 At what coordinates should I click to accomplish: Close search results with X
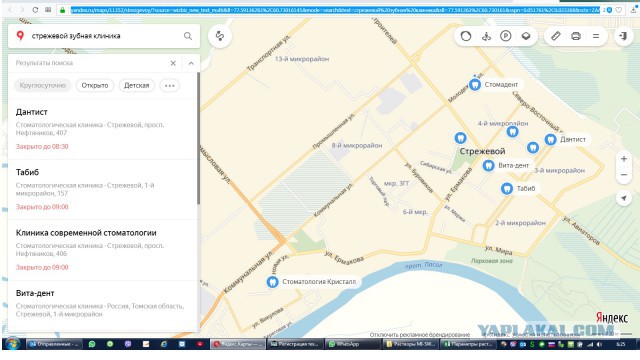point(173,63)
